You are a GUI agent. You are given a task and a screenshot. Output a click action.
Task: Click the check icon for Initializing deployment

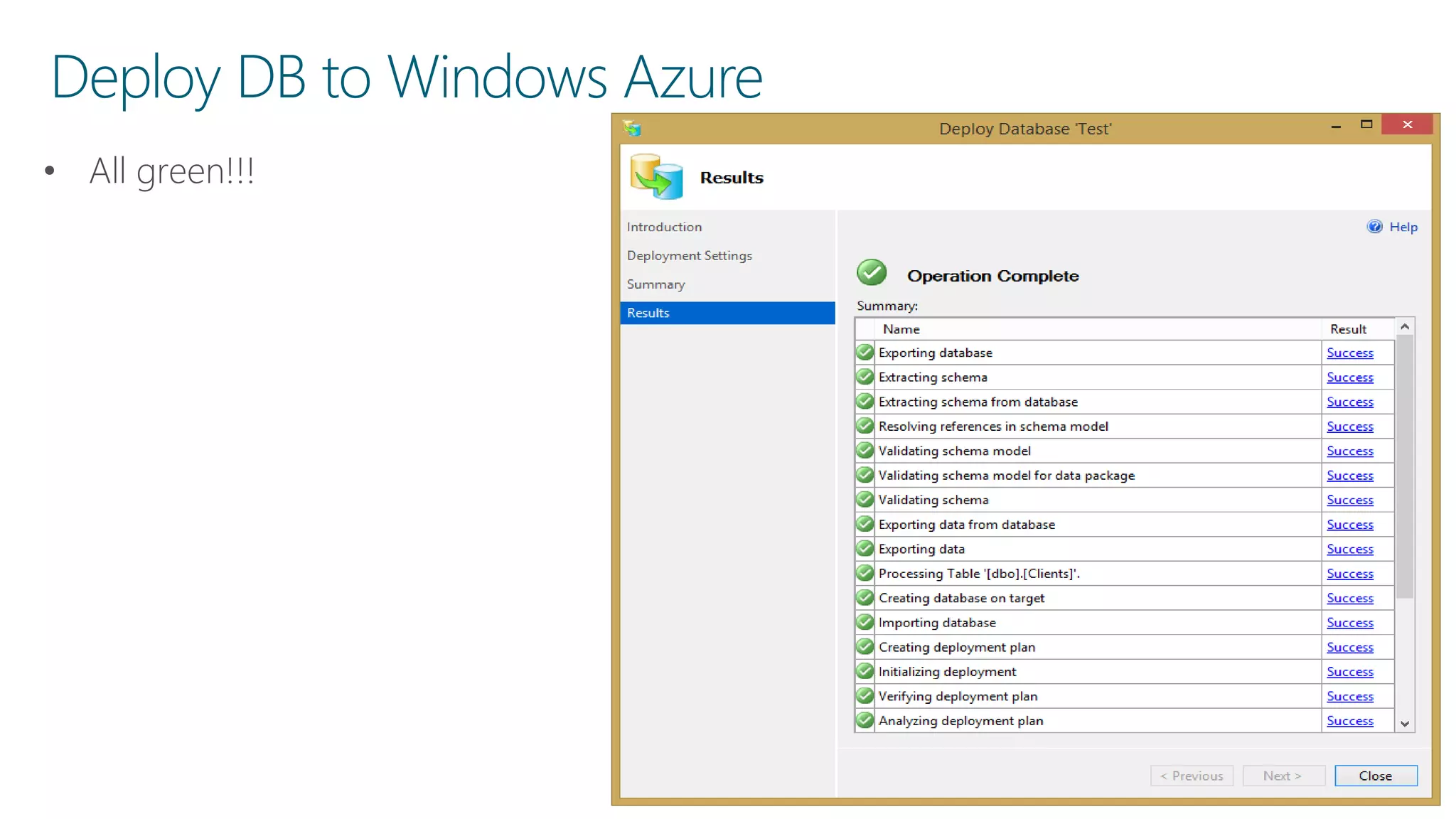(864, 671)
